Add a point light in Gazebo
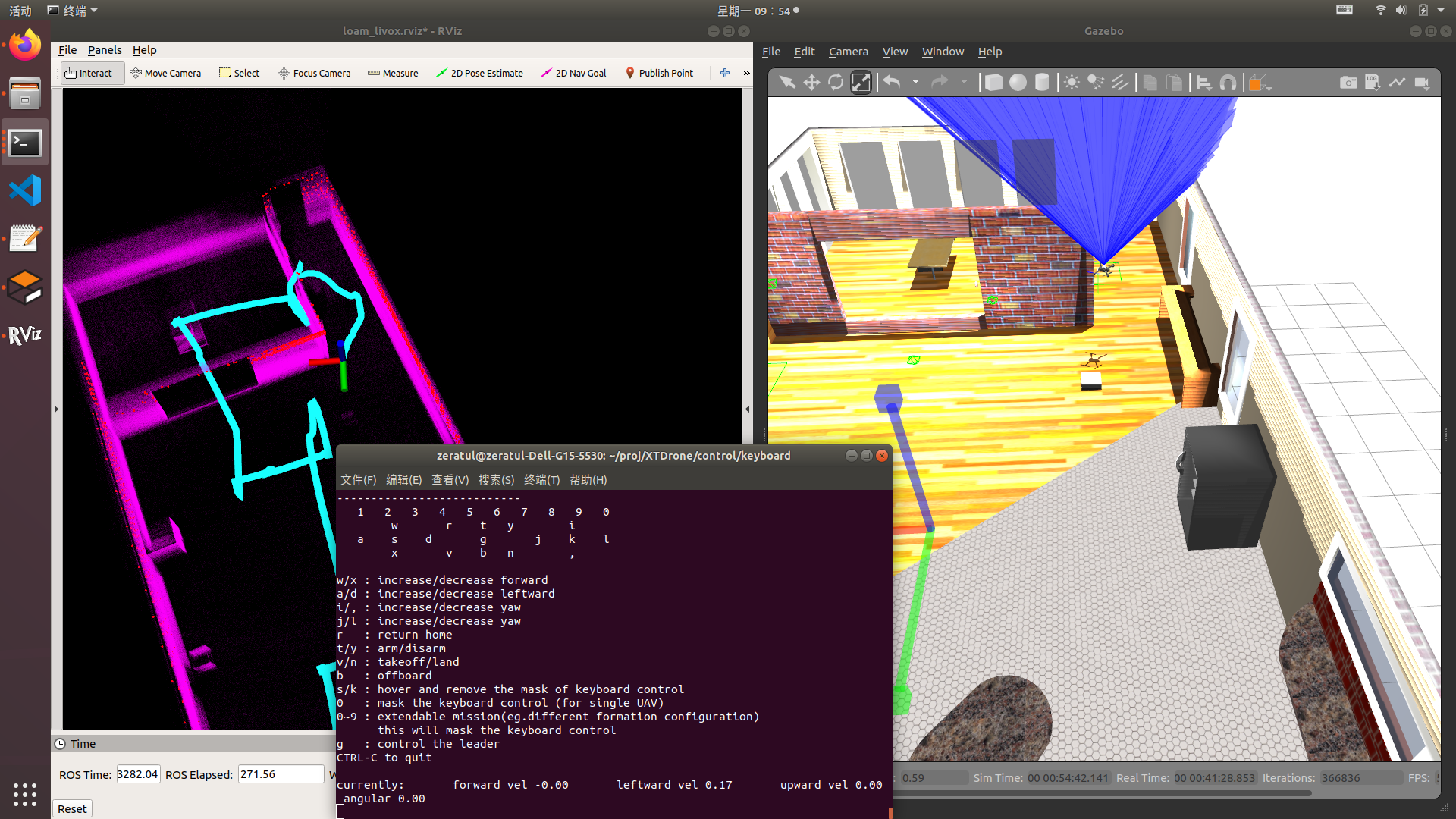The height and width of the screenshot is (819, 1456). tap(1072, 83)
